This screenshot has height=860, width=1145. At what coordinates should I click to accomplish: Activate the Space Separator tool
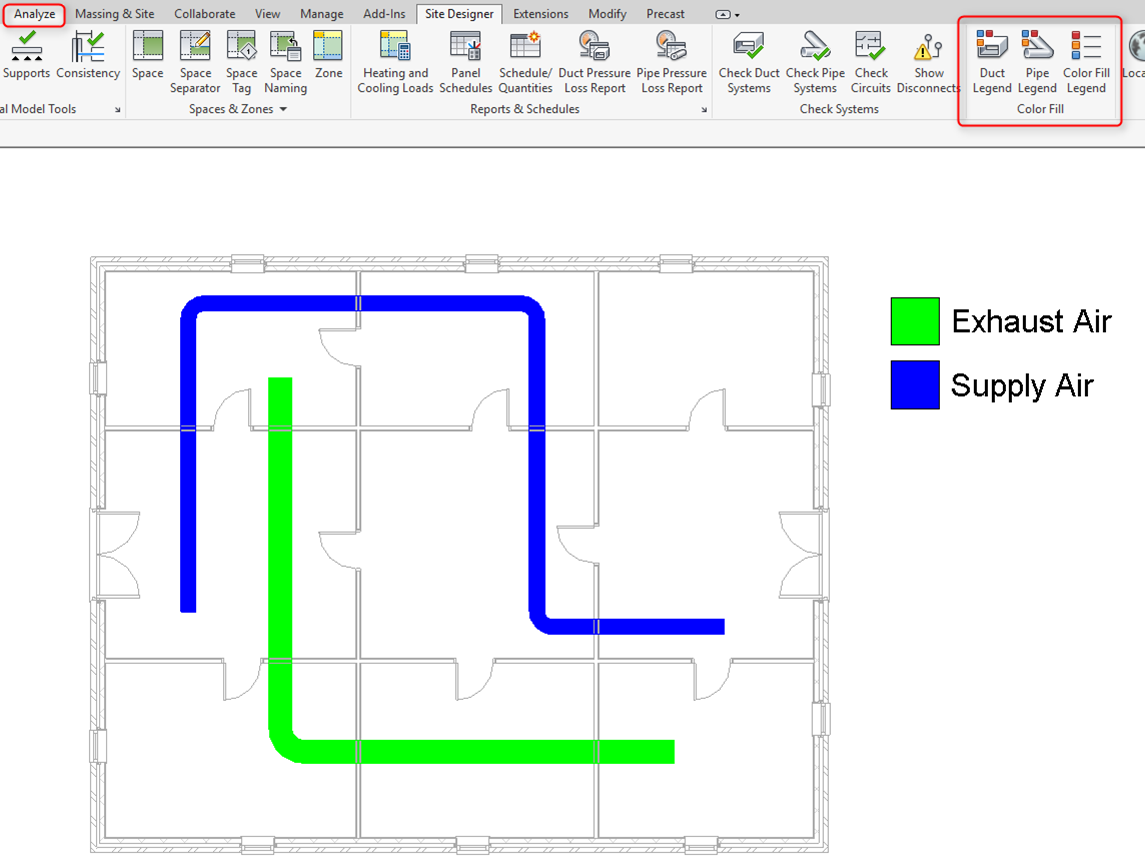[194, 60]
